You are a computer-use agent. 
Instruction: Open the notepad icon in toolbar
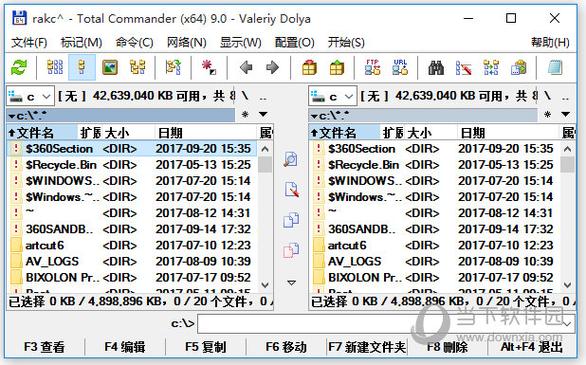(555, 68)
